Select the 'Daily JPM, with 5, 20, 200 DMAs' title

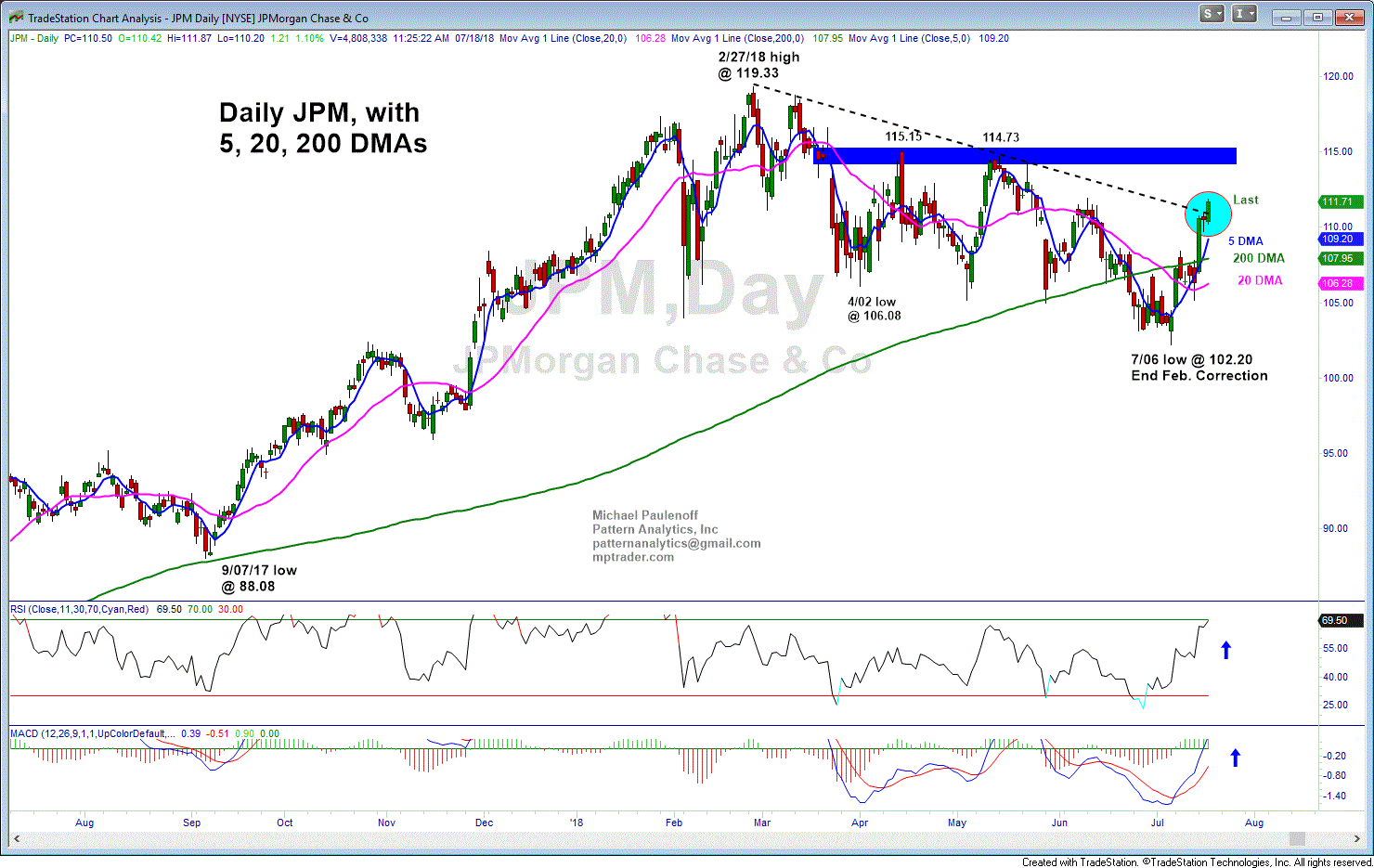323,127
